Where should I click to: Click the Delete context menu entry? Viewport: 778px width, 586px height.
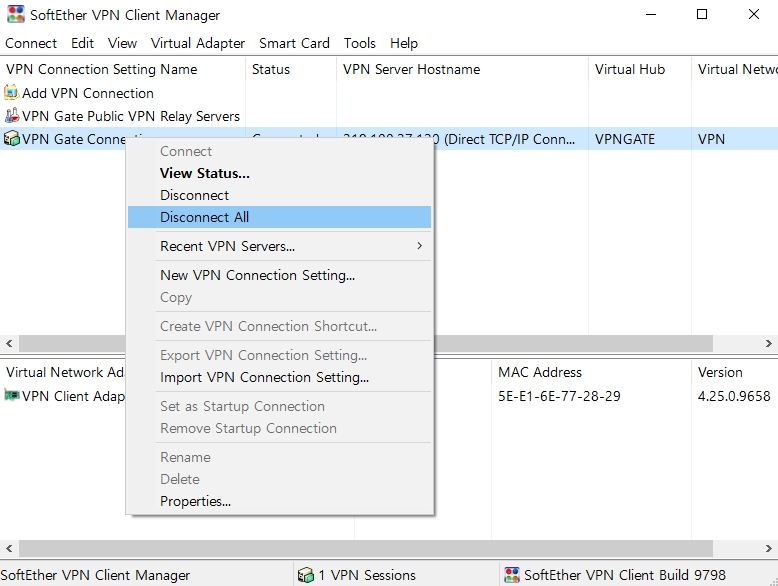(x=279, y=479)
